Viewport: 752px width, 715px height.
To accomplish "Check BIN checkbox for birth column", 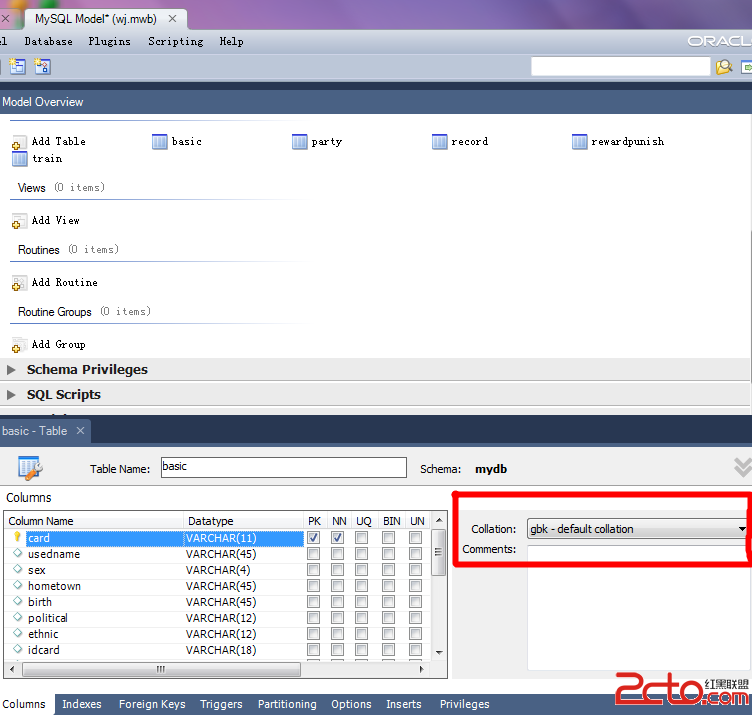I will click(x=388, y=601).
